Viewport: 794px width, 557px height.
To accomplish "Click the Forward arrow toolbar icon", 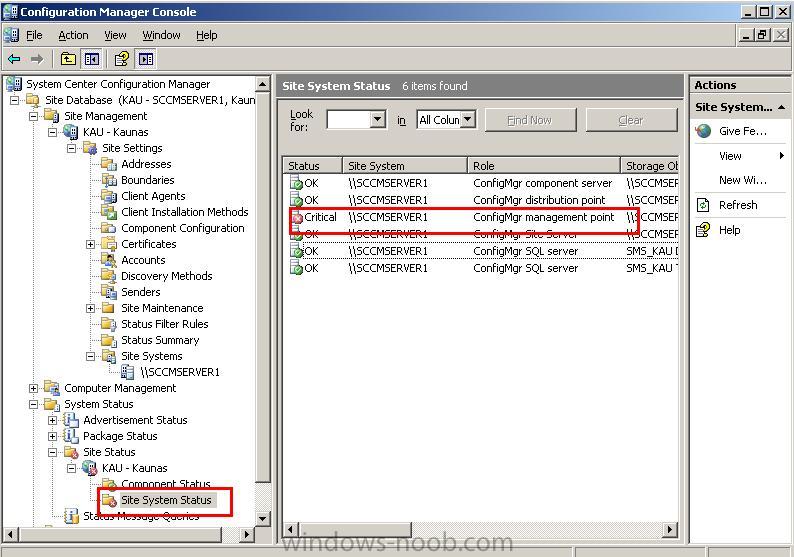I will click(x=36, y=59).
